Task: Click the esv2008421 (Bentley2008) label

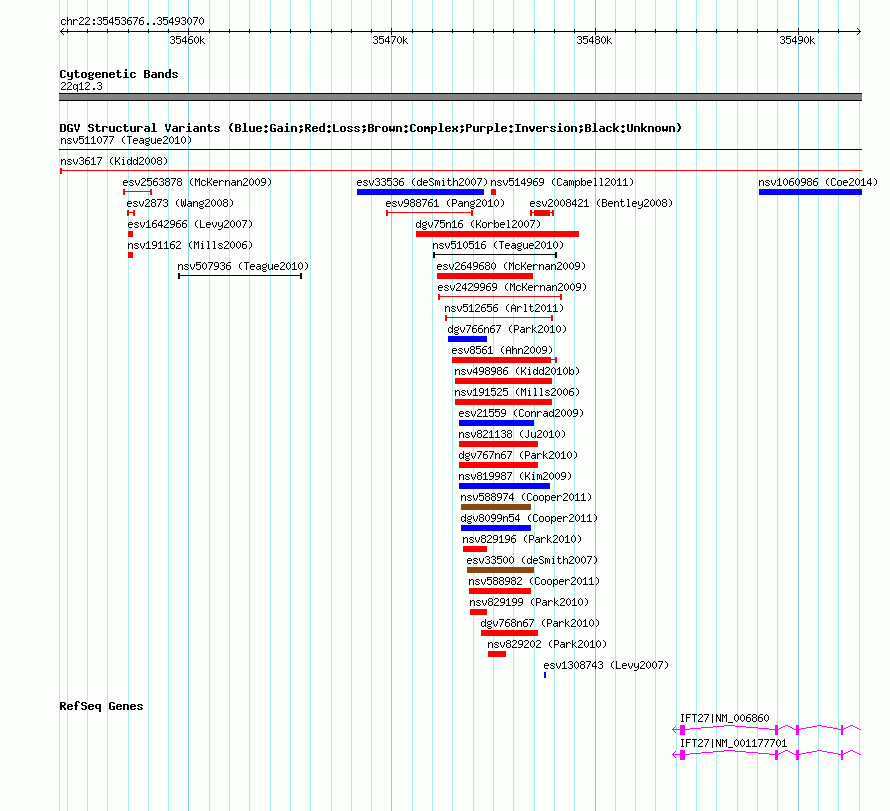Action: 601,203
